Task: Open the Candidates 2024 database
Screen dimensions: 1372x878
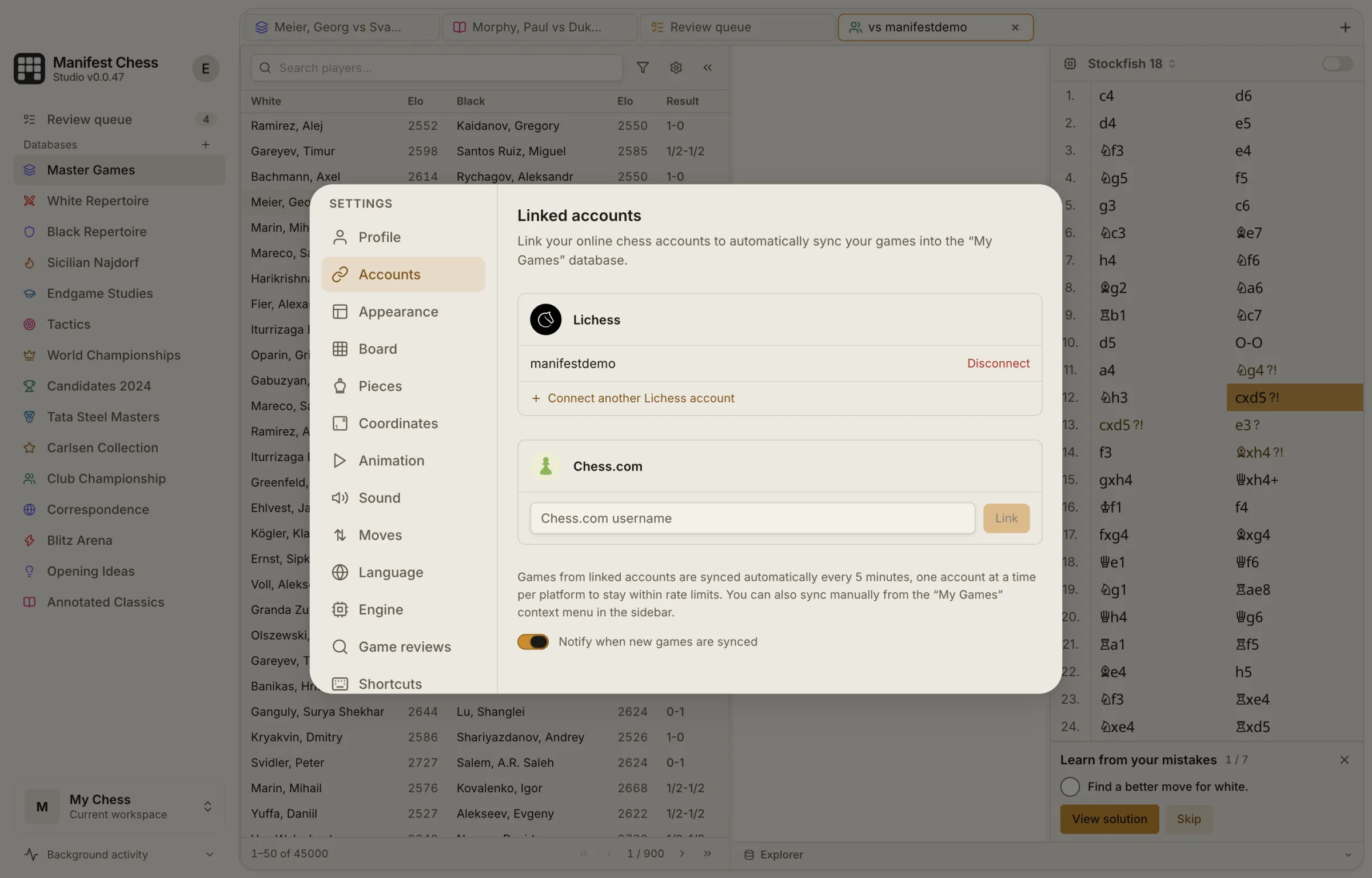Action: (x=119, y=386)
